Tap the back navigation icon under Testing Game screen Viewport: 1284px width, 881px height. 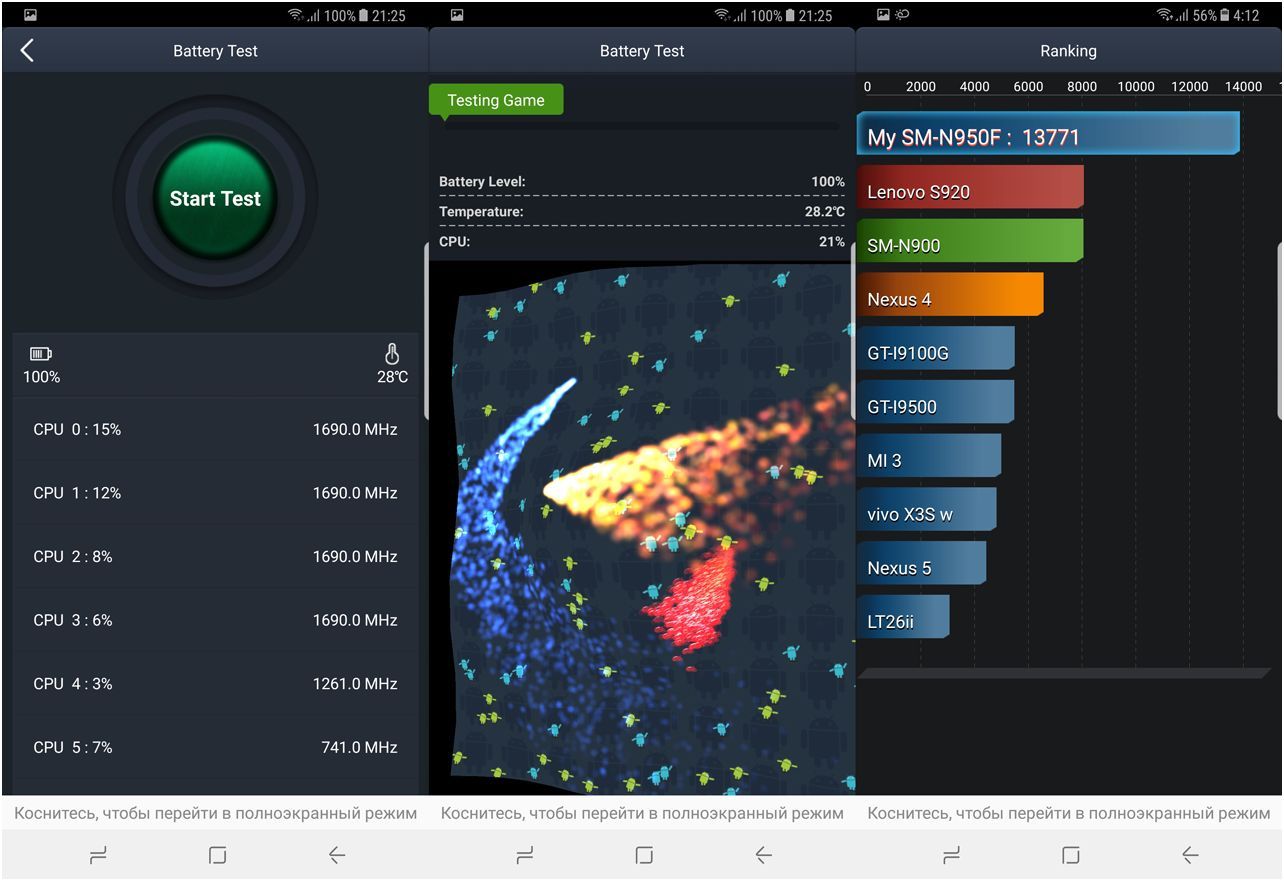click(x=763, y=855)
